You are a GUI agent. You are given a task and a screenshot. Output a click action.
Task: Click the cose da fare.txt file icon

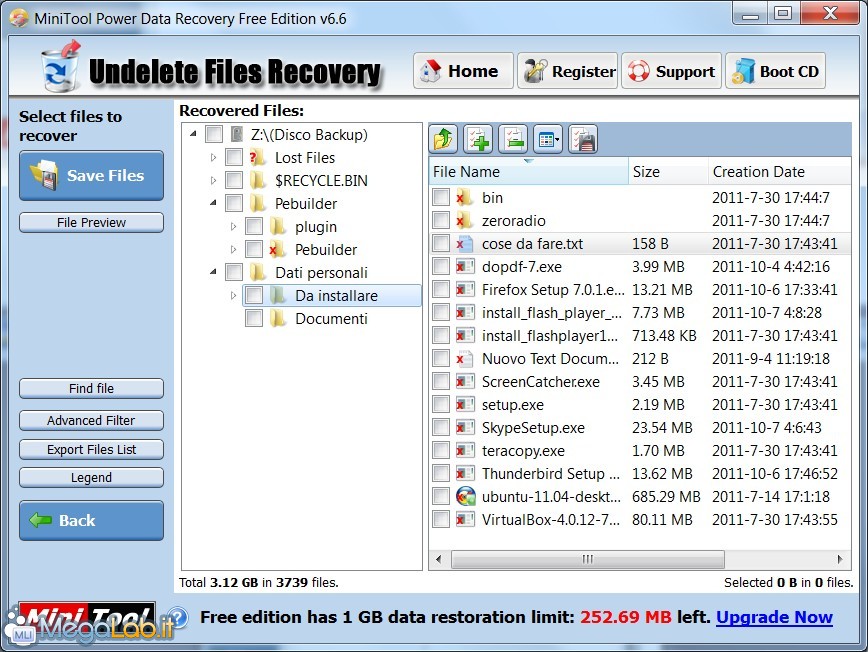[464, 244]
